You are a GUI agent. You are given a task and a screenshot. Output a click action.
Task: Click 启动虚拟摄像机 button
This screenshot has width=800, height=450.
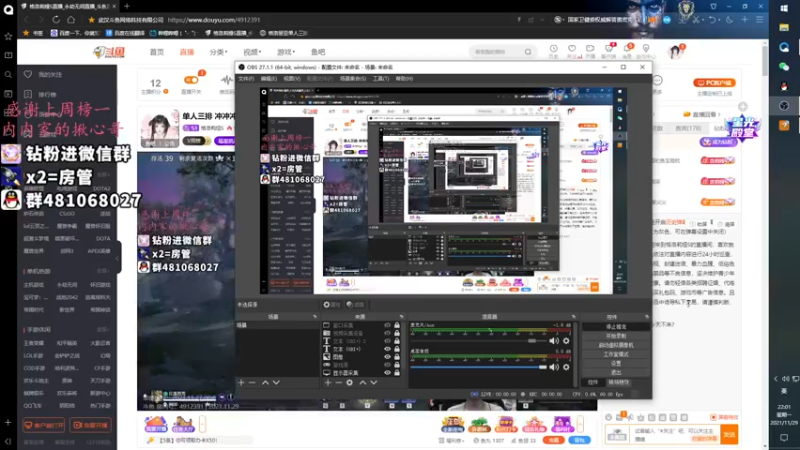pos(616,345)
